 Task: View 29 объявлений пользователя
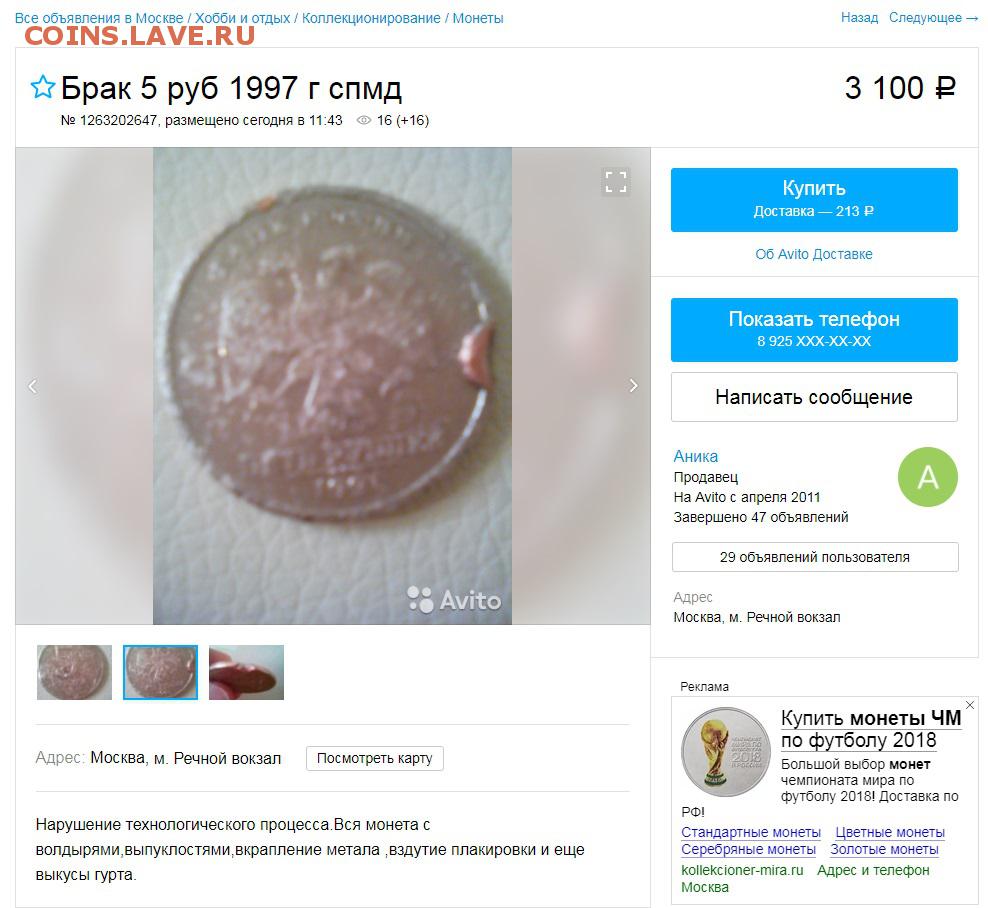tap(815, 557)
